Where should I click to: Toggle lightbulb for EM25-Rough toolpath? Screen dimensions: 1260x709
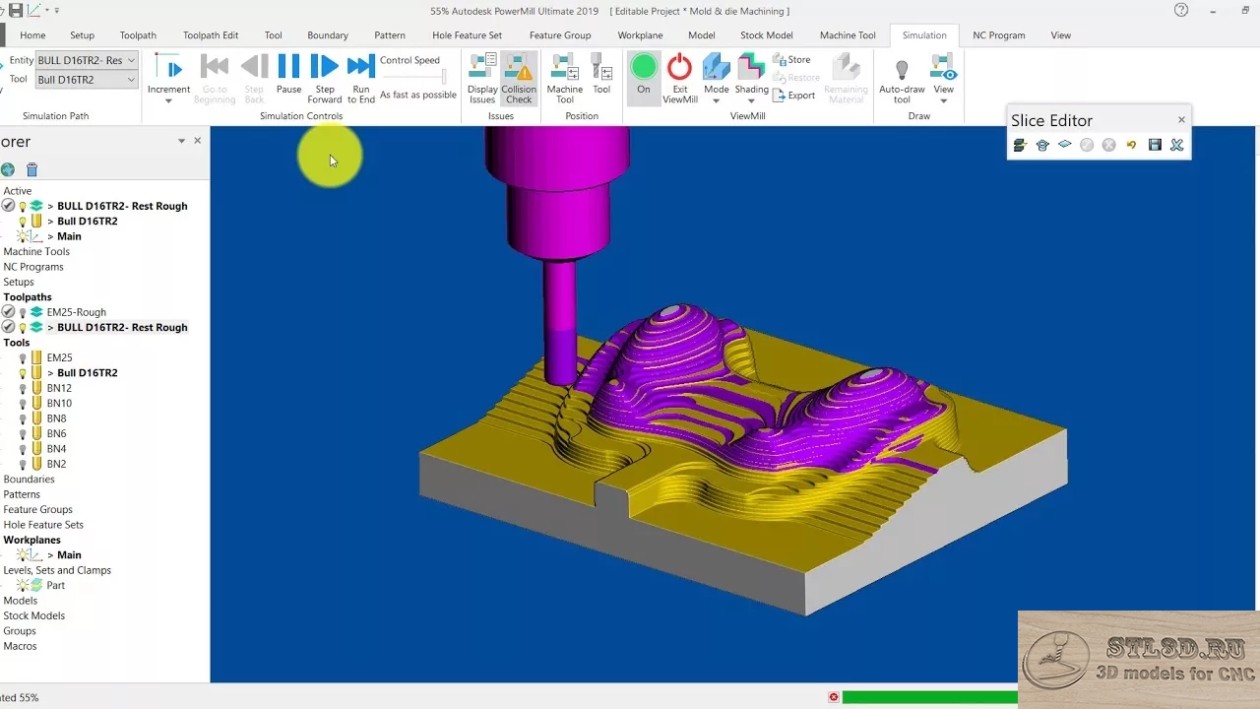23,313
